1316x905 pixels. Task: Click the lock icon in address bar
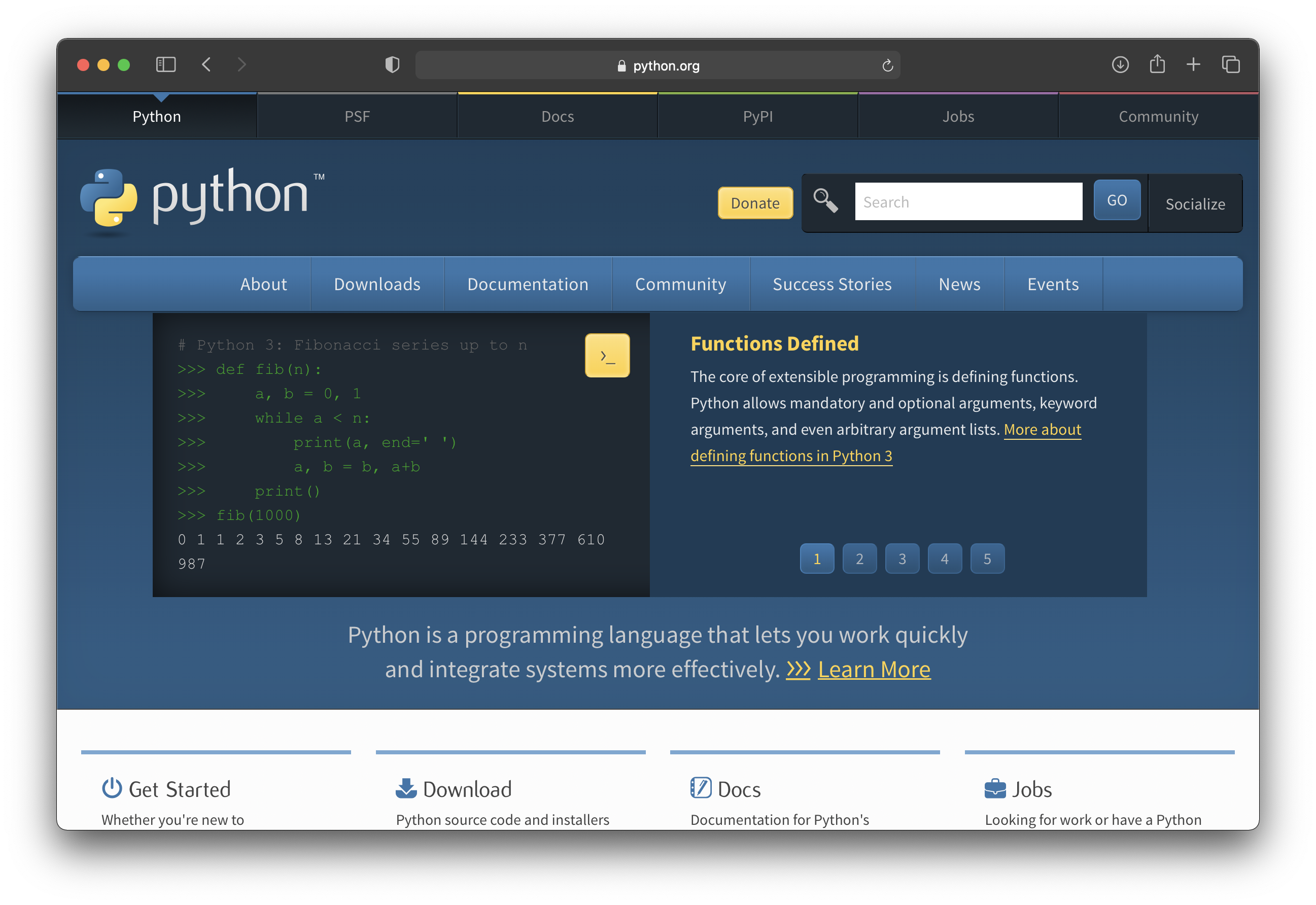[621, 66]
